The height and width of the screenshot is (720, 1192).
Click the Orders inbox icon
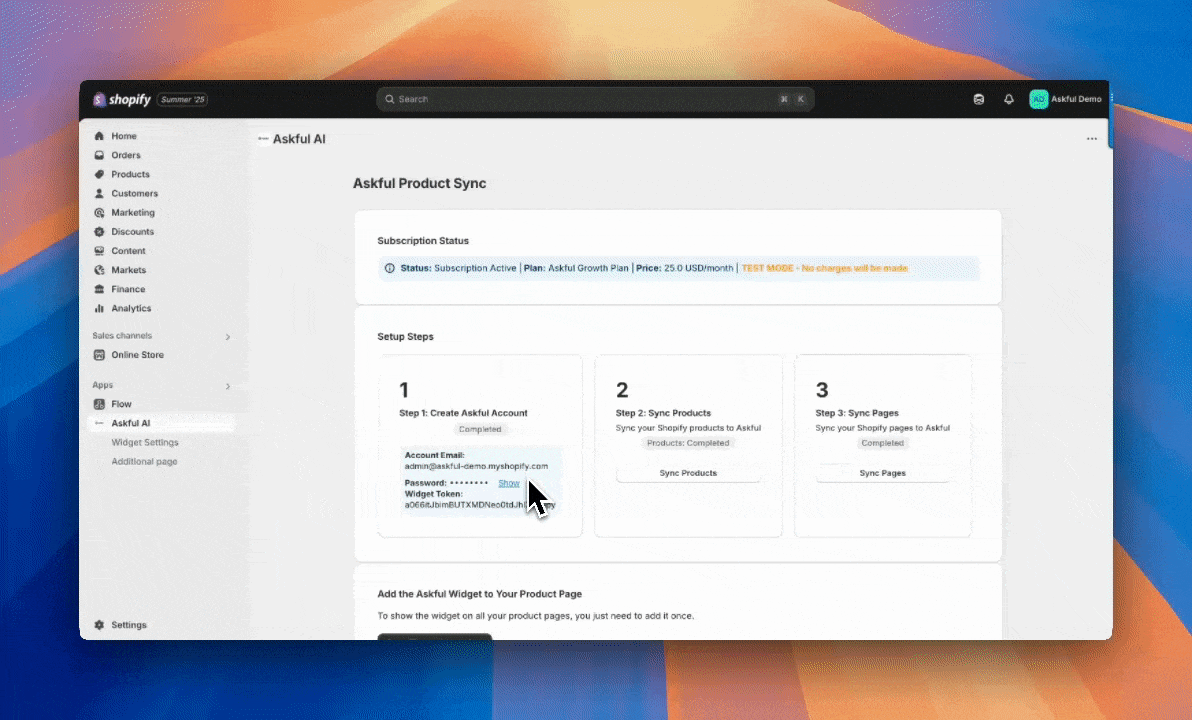click(99, 155)
